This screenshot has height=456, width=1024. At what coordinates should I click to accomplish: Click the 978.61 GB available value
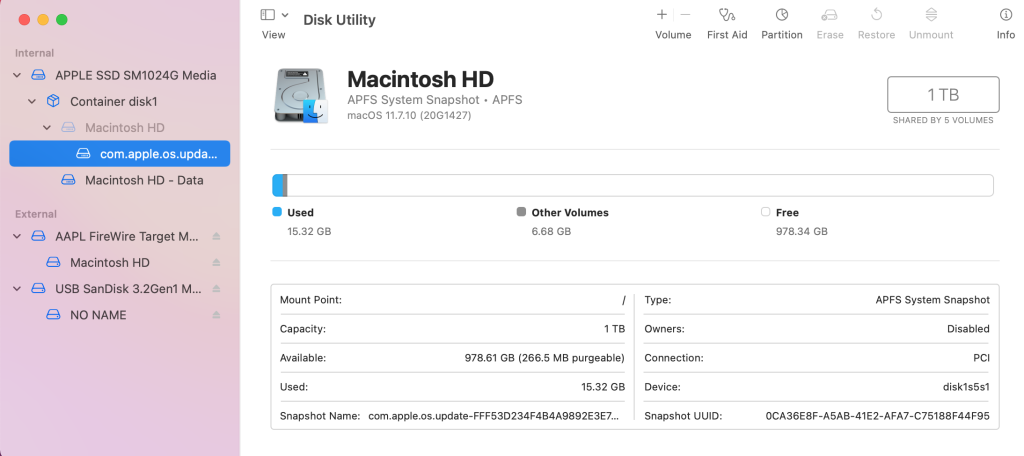545,358
